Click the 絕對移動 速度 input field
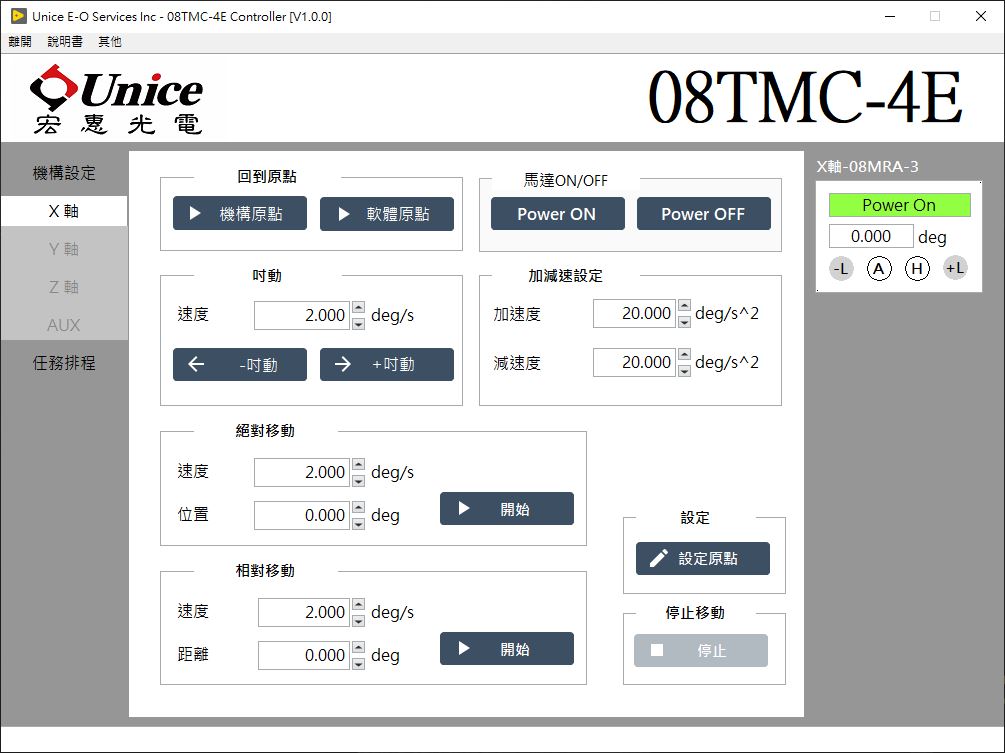Screen dimensions: 1005x753 [x=302, y=472]
